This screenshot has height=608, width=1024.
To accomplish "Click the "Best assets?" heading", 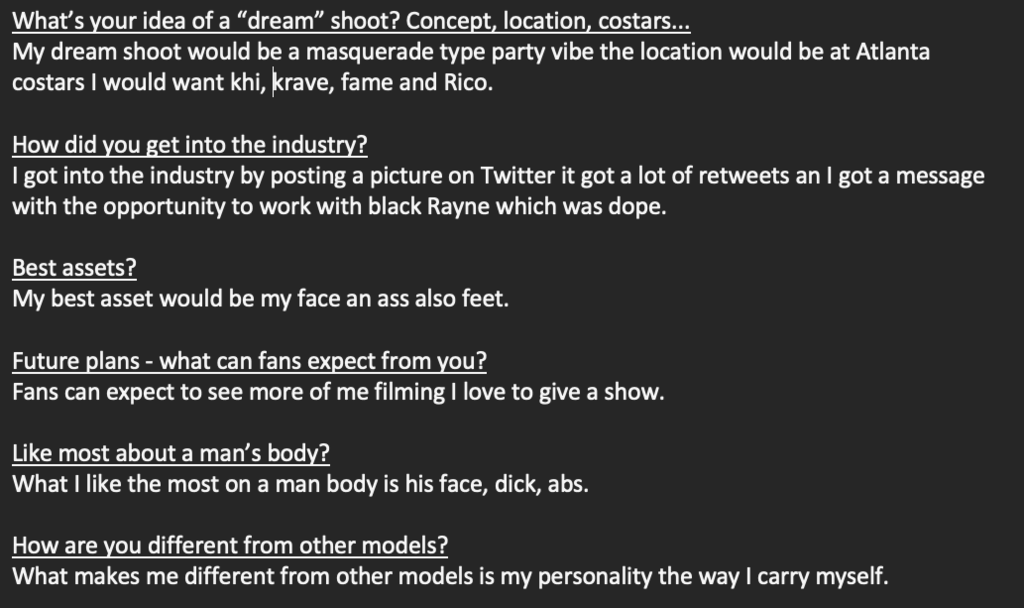I will [x=74, y=268].
